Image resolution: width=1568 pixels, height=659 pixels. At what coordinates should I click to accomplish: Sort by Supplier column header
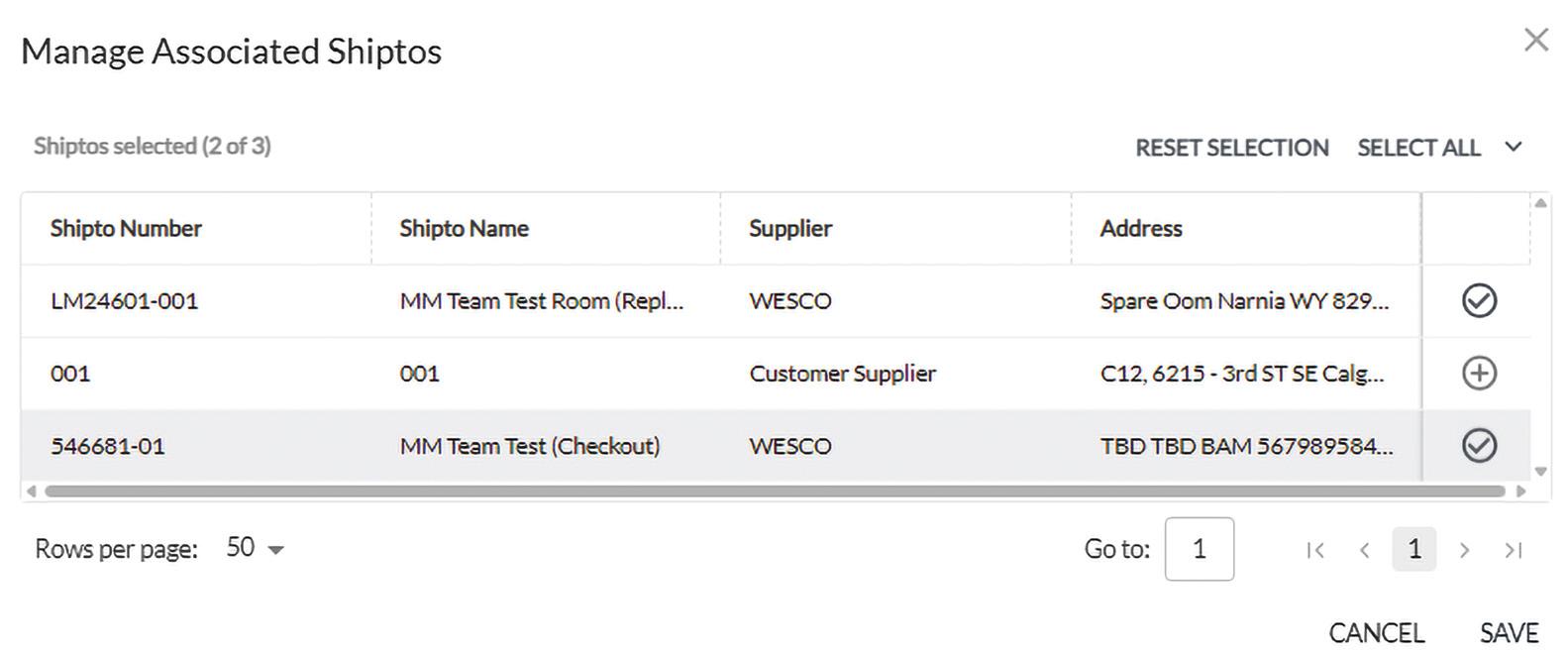point(789,228)
